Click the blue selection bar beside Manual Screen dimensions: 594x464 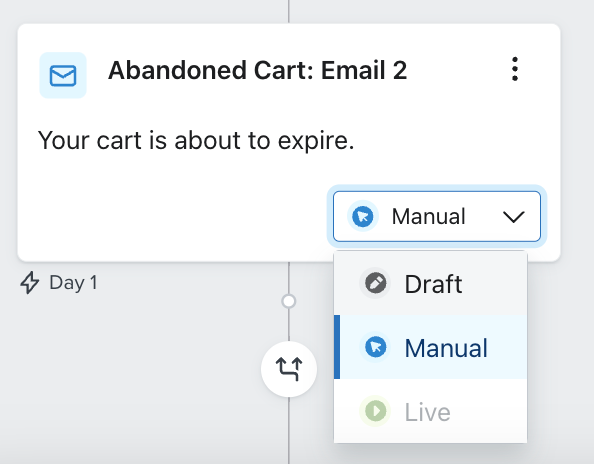coord(337,347)
